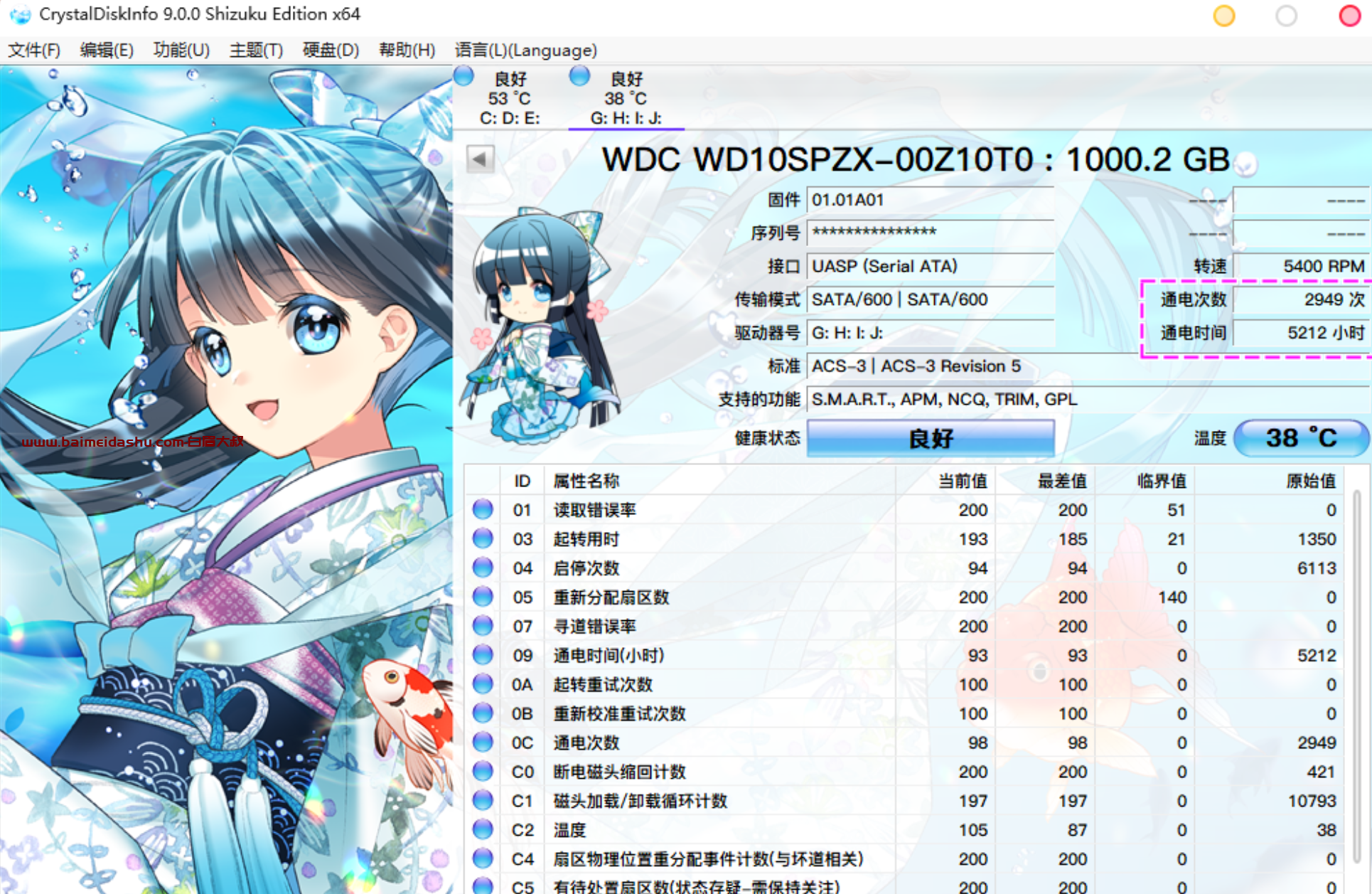The width and height of the screenshot is (1372, 894).
Task: Select the G: H: I: J: disk tab
Action: tap(626, 98)
